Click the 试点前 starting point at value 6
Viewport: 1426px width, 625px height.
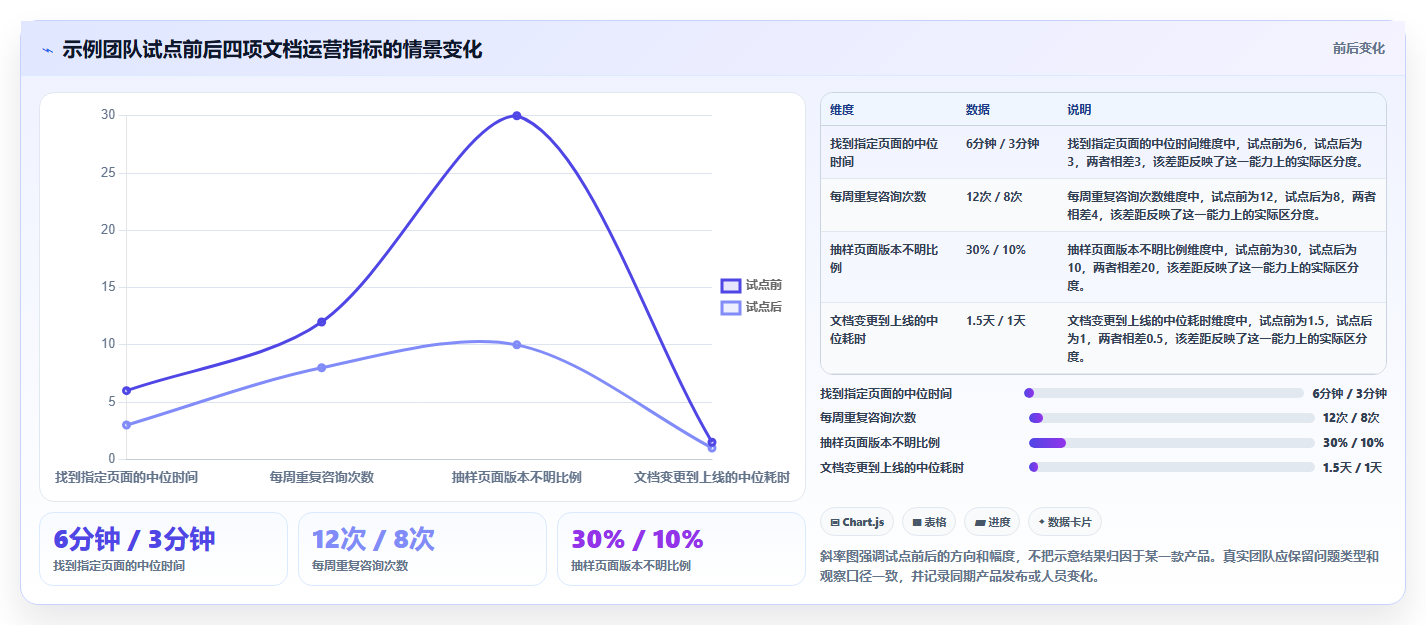tap(126, 390)
